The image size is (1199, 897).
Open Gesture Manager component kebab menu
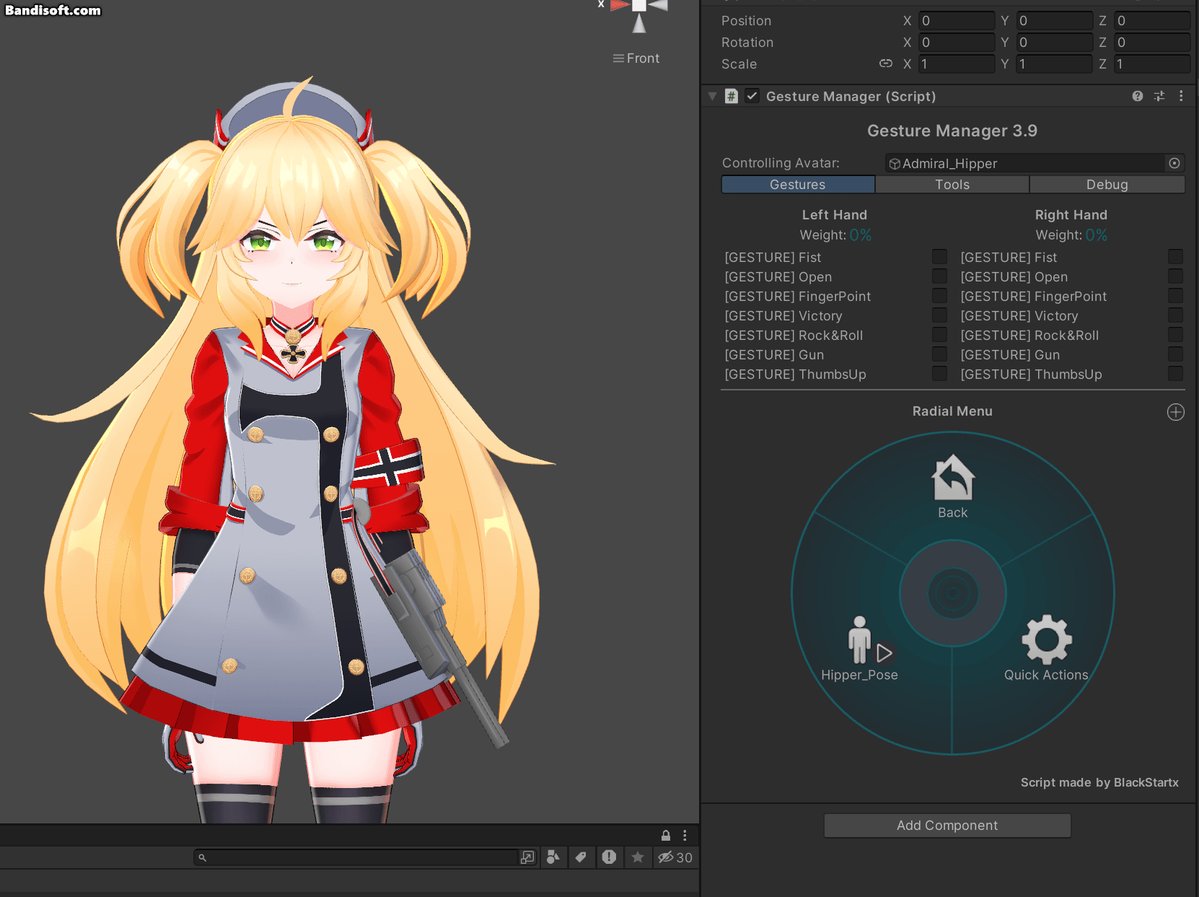tap(1181, 96)
